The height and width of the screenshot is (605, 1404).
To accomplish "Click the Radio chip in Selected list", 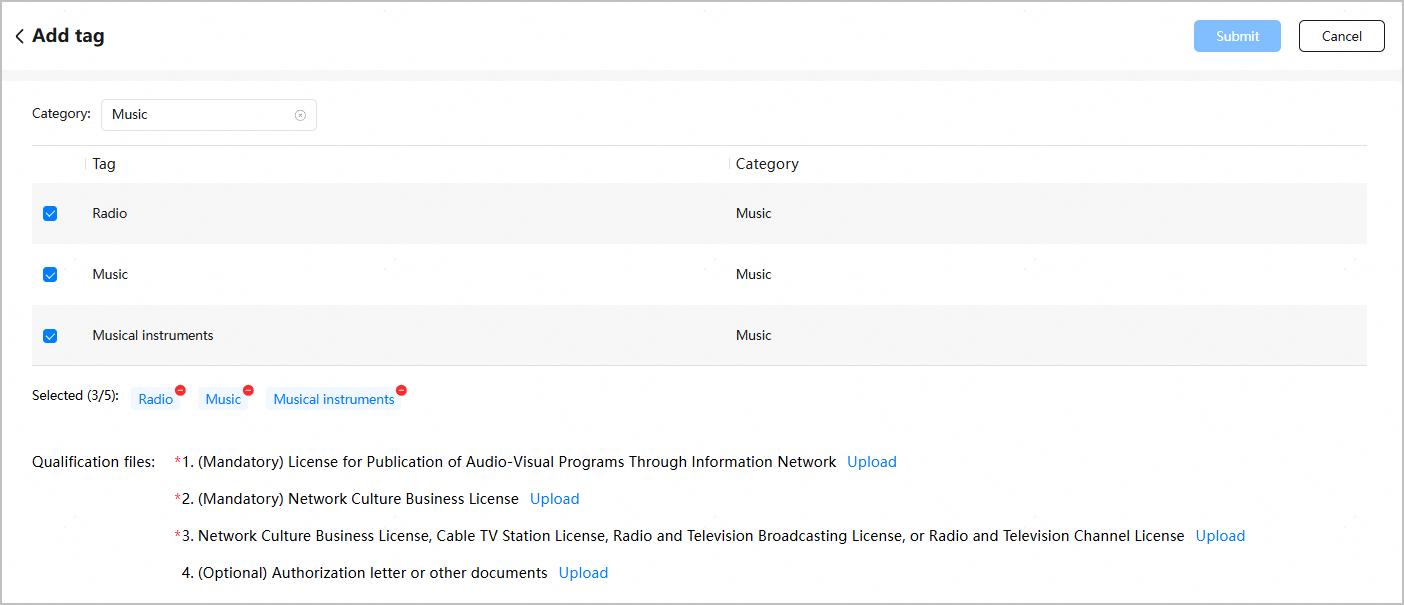I will [156, 399].
